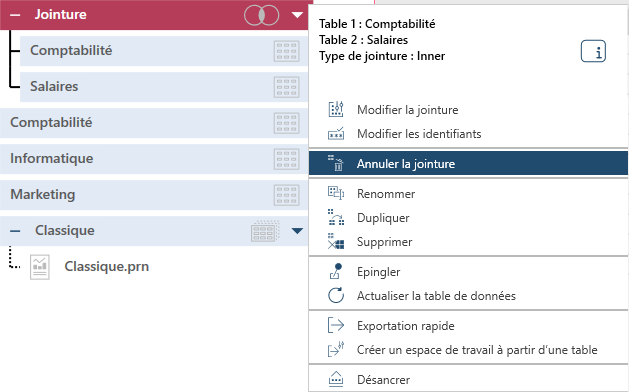Choose Annuler la jointure
Viewport: 629px width, 392px height.
click(468, 163)
